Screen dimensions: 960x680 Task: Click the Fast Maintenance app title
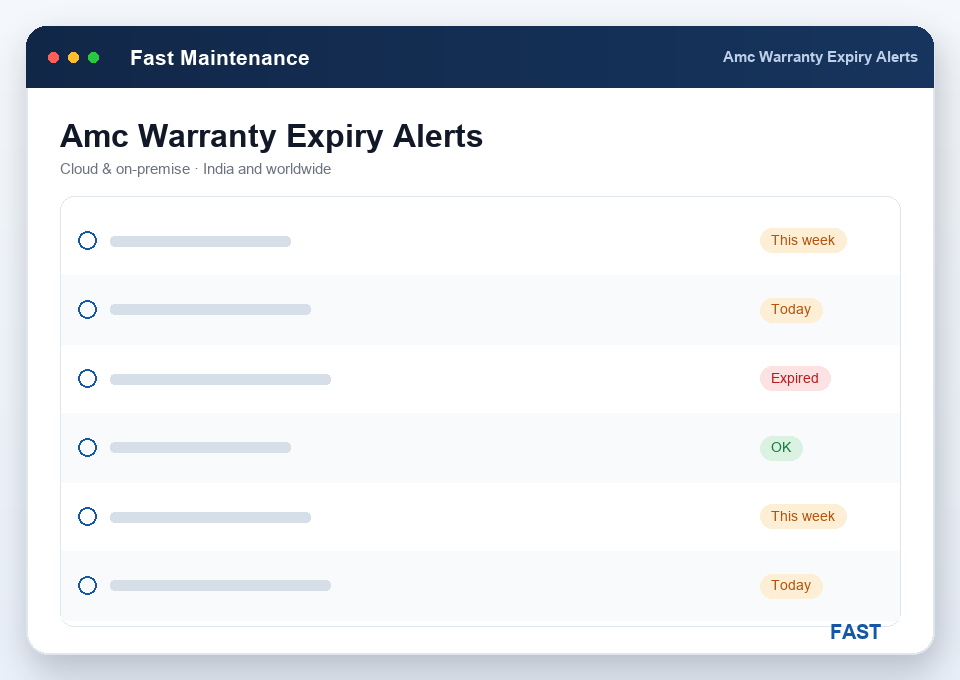220,58
